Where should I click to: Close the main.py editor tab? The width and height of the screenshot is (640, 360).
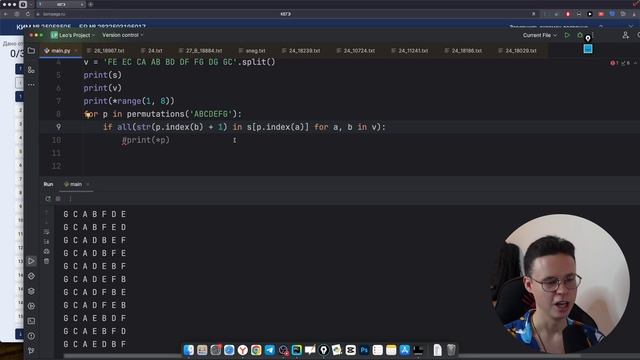coord(76,51)
